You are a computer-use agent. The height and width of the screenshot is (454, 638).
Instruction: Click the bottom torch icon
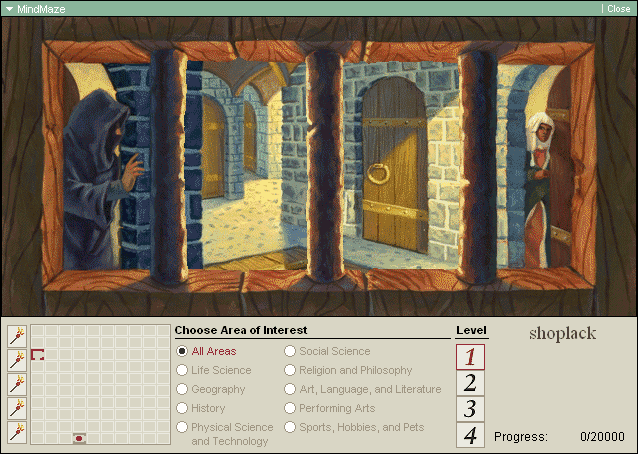[17, 432]
